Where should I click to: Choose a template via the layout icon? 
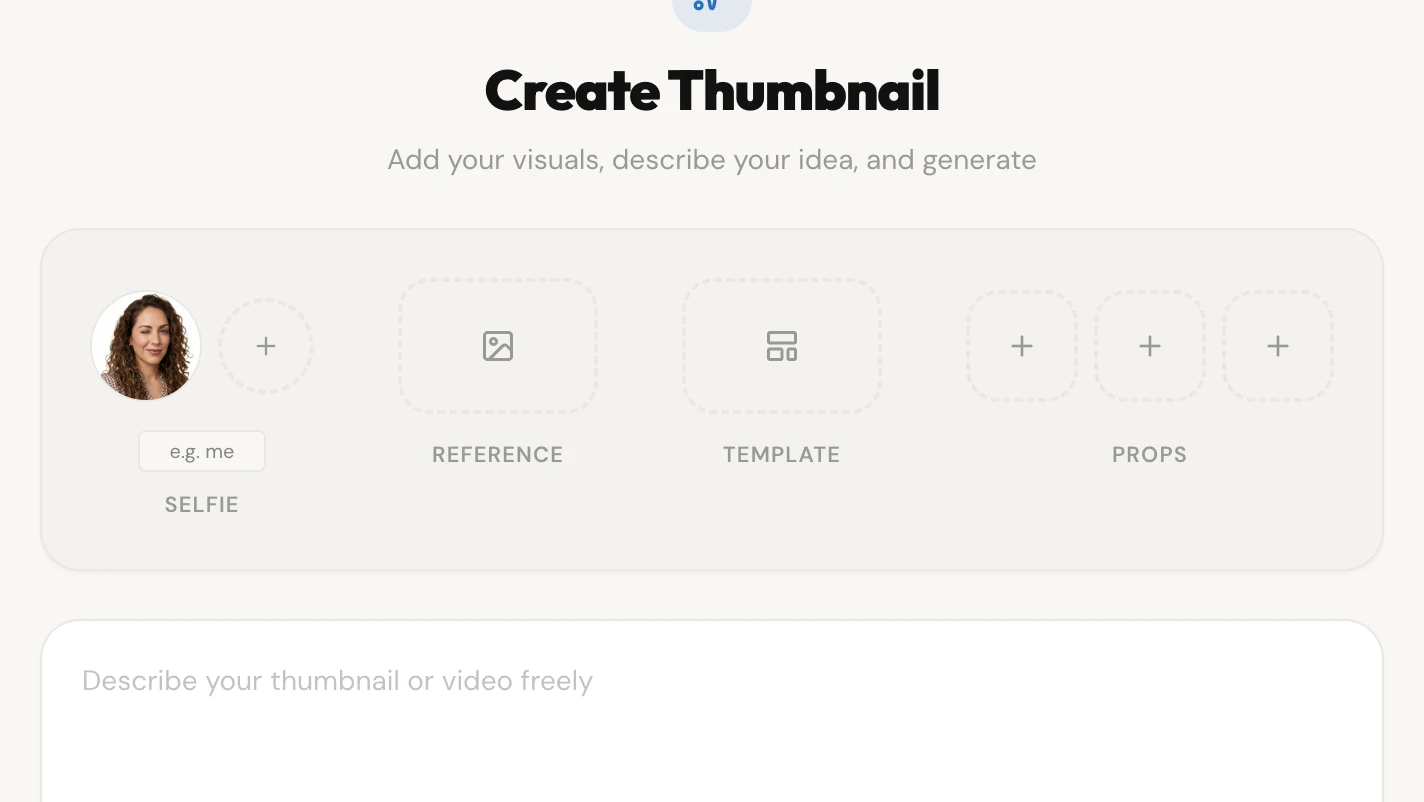point(782,346)
